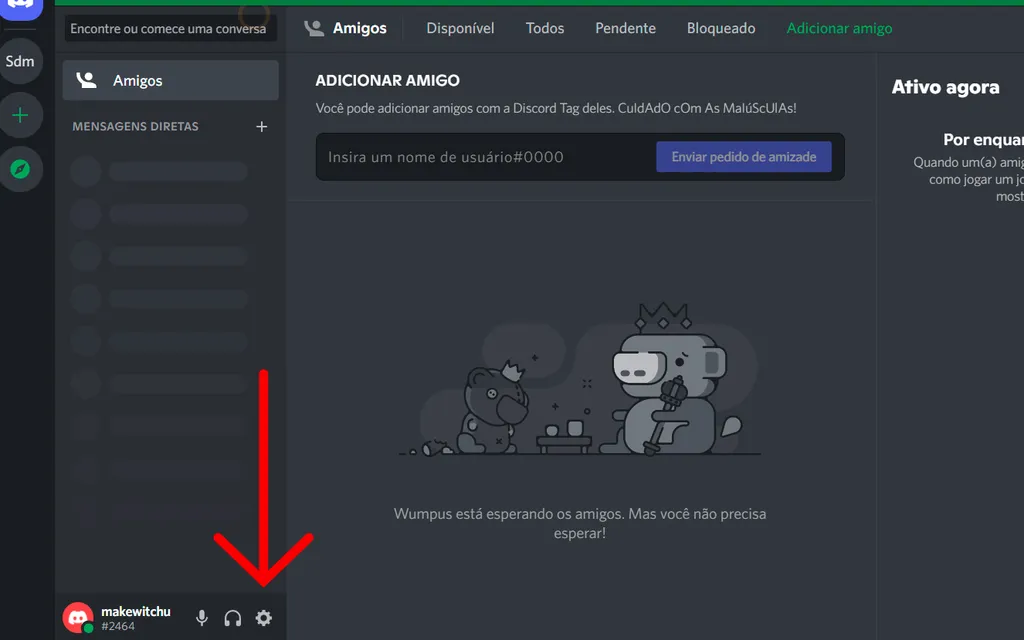The image size is (1024, 640).
Task: Click the conversation search box
Action: click(169, 29)
